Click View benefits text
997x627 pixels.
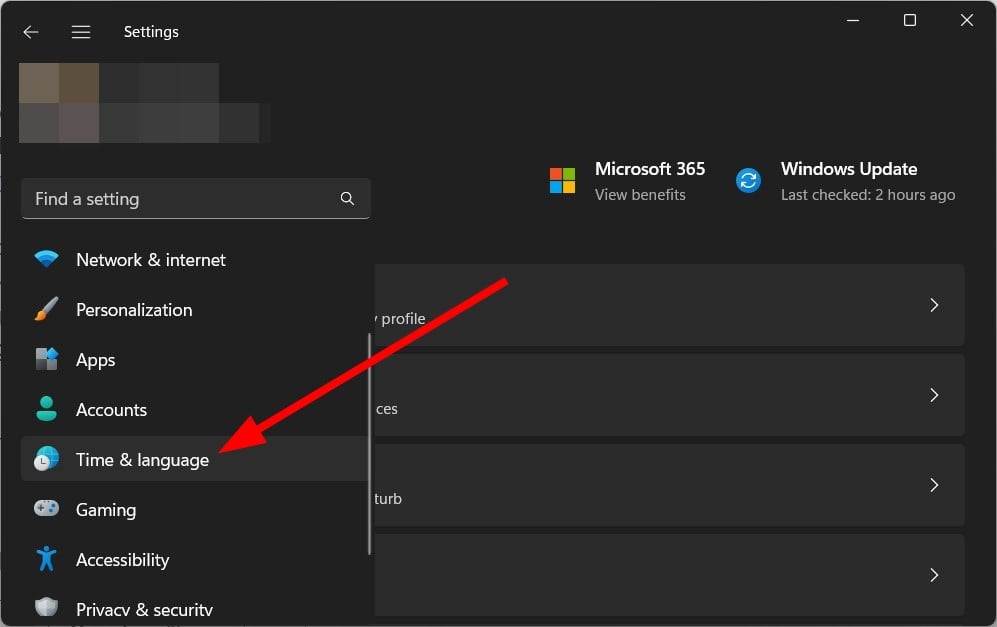(x=640, y=195)
